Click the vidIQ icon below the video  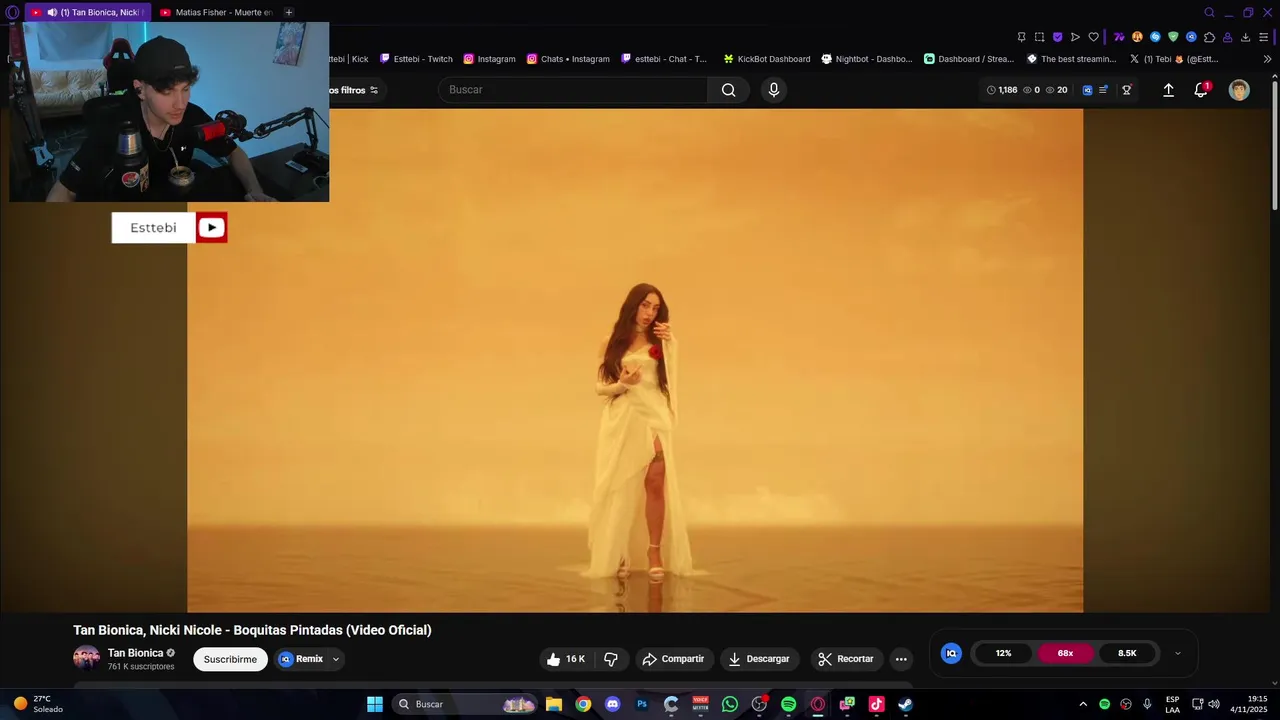[951, 653]
